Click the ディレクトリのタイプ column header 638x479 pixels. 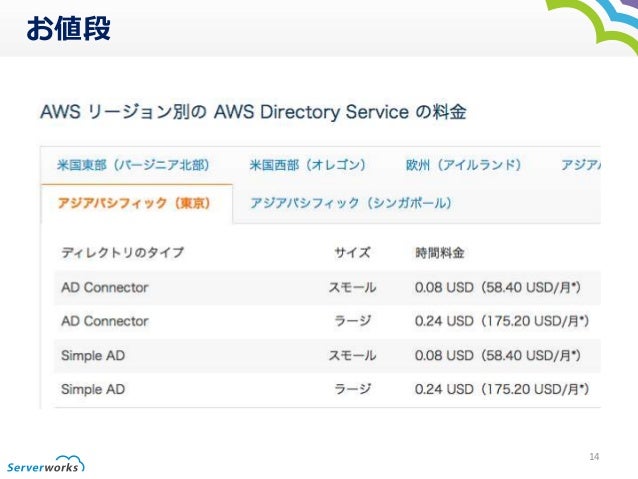point(122,253)
